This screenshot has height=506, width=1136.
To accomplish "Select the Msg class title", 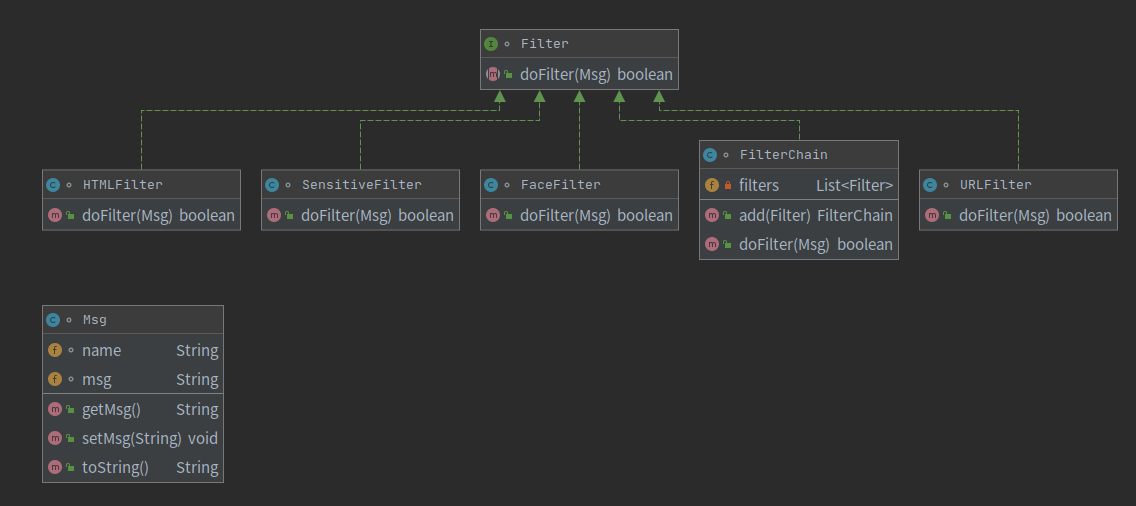I will point(94,320).
